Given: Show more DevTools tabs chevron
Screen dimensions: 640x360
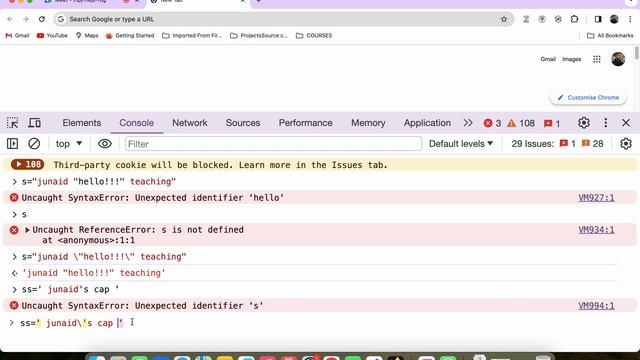Looking at the screenshot, I should pyautogui.click(x=468, y=123).
